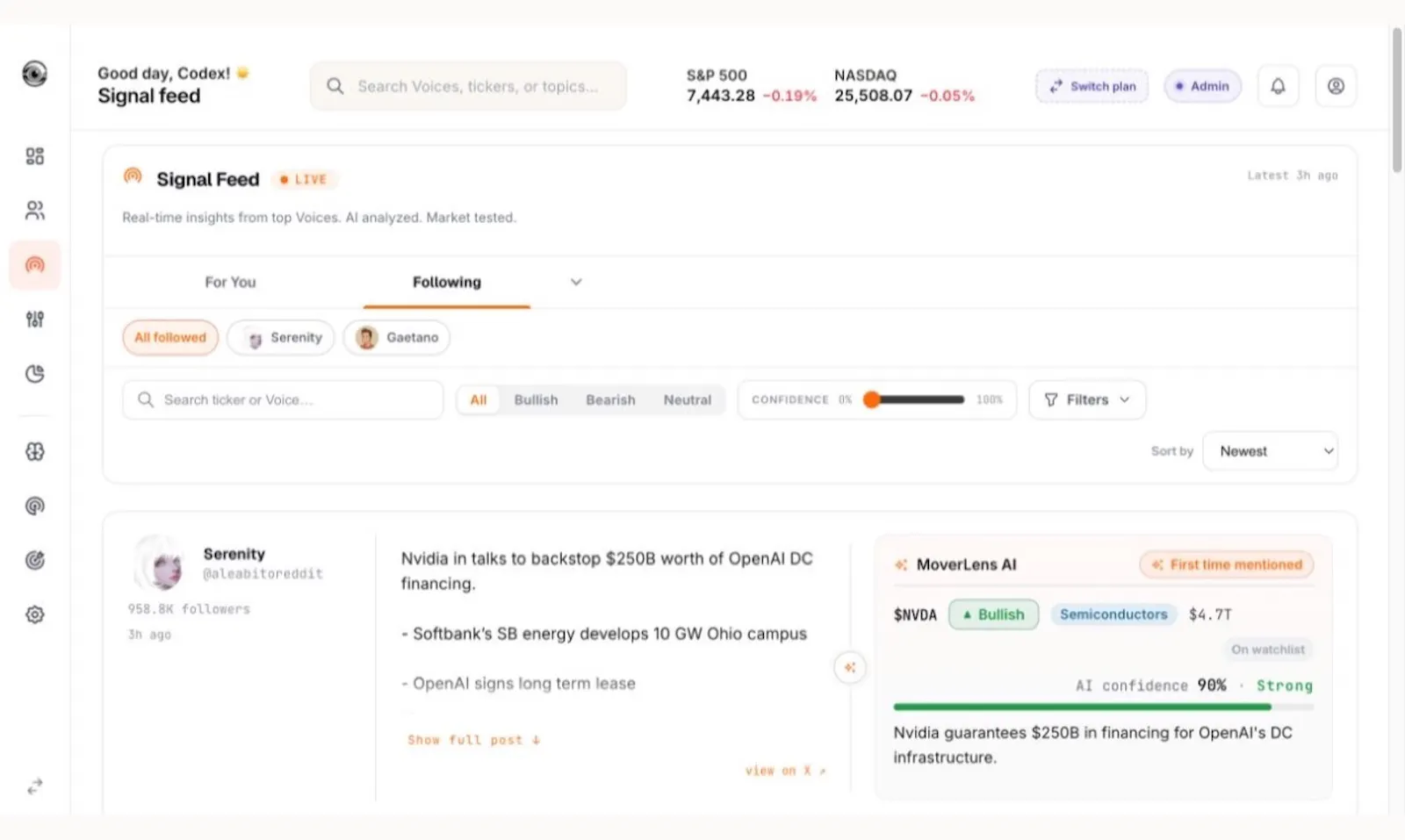Click the MoverLens AI heading

pyautogui.click(x=966, y=564)
